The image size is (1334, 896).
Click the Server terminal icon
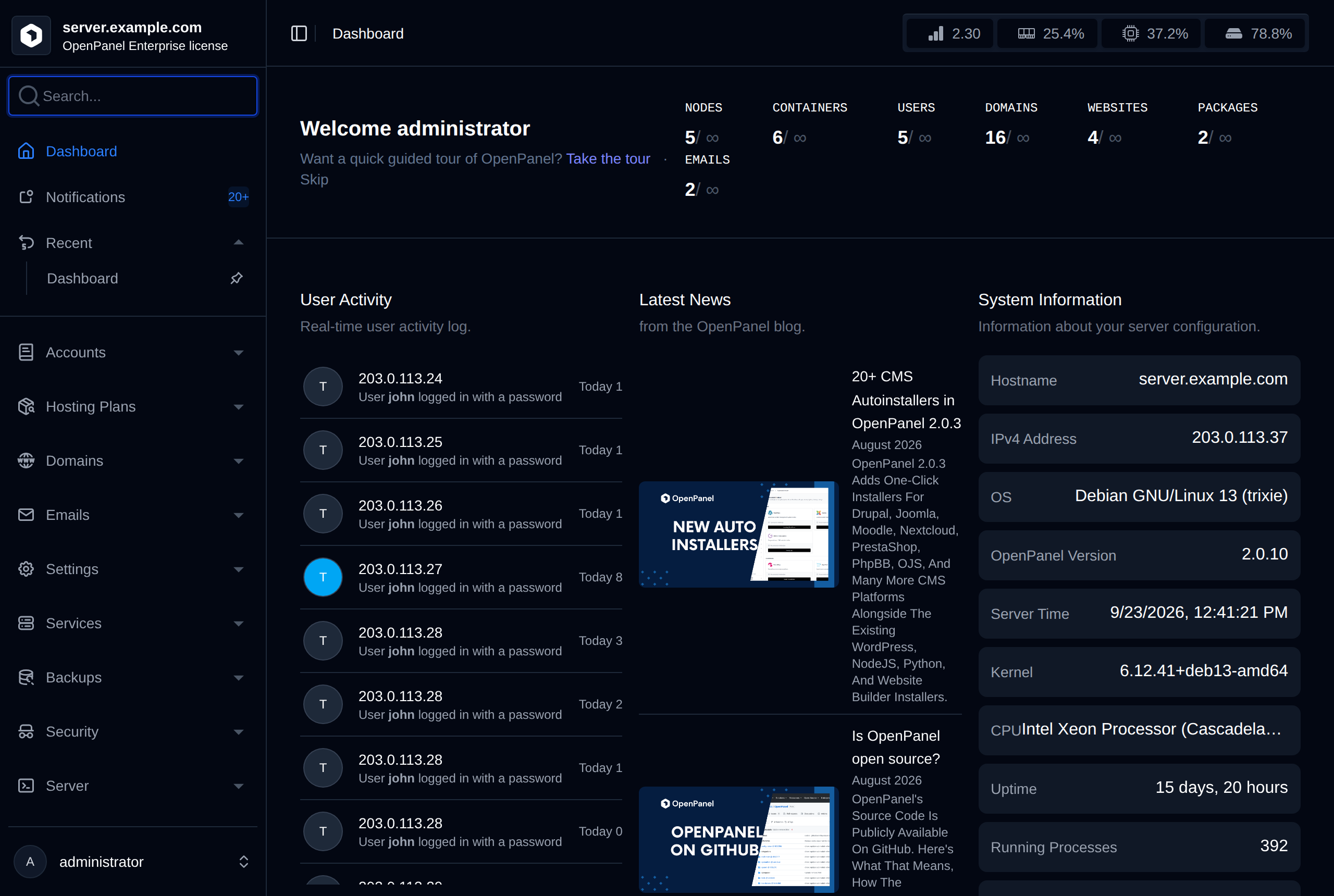tap(26, 786)
